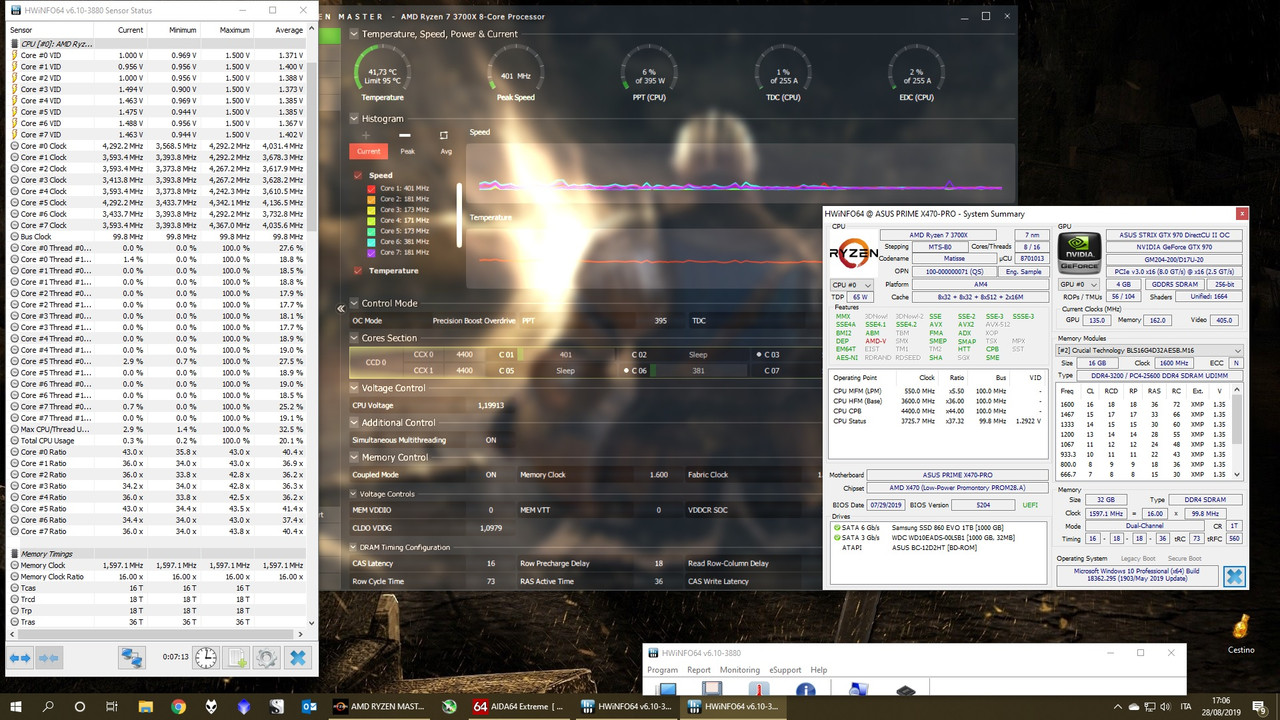Viewport: 1280px width, 720px height.
Task: Click the double chevron collapse sidebar button
Action: [x=341, y=308]
